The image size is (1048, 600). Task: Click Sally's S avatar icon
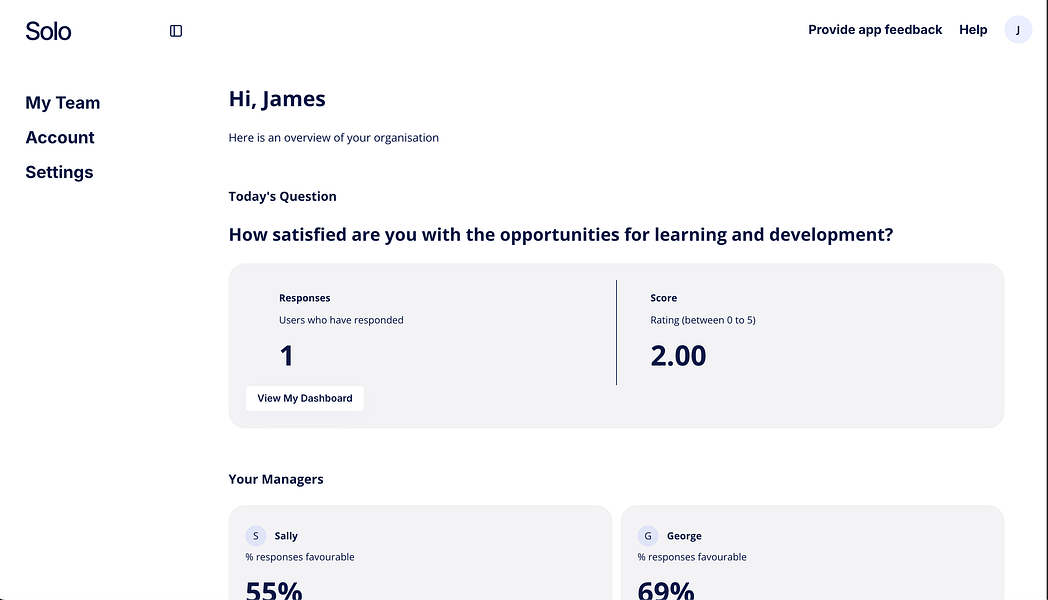255,536
